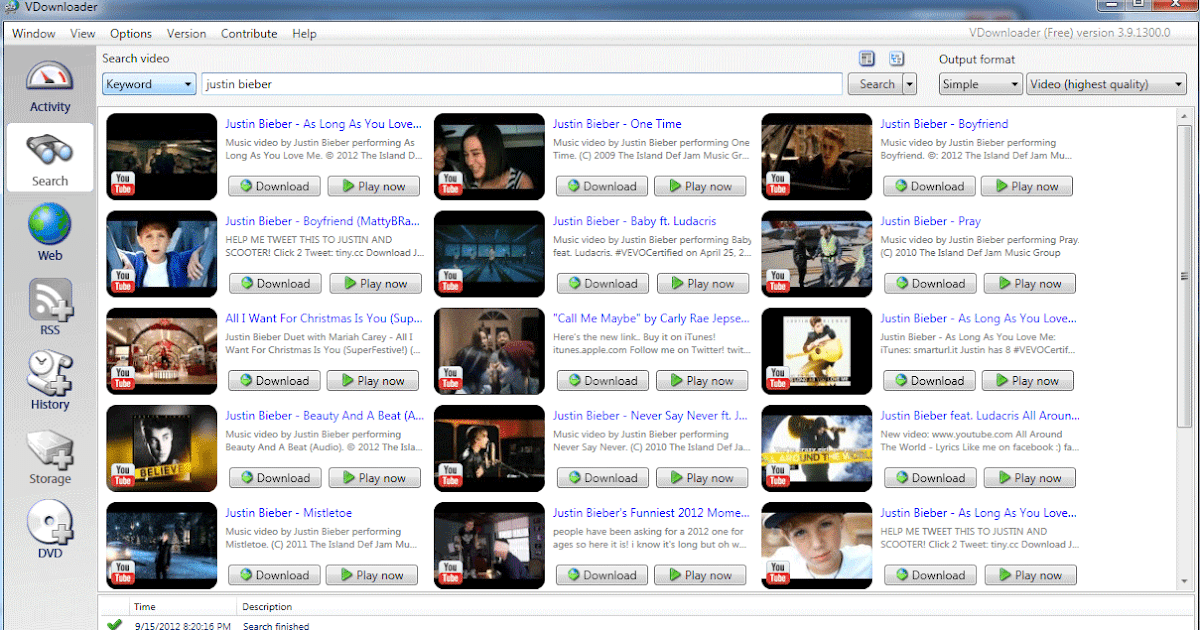Switch results to tree list view icon

tap(897, 59)
